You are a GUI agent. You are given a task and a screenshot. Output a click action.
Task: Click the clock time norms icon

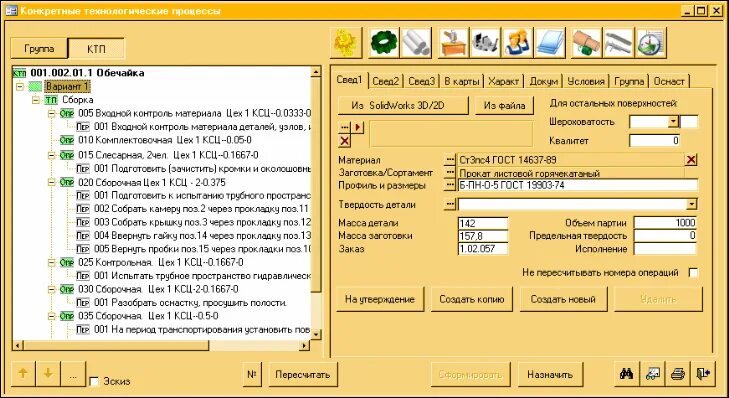coord(651,43)
